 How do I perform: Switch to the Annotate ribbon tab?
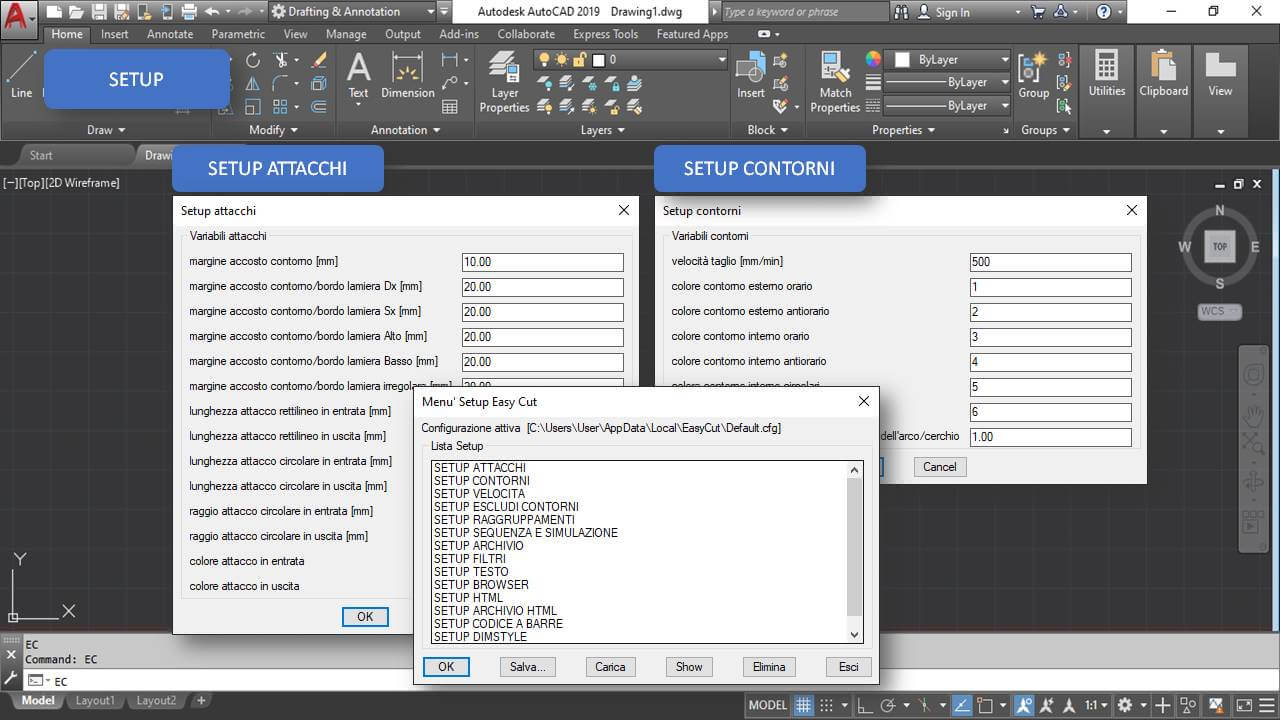pos(170,34)
